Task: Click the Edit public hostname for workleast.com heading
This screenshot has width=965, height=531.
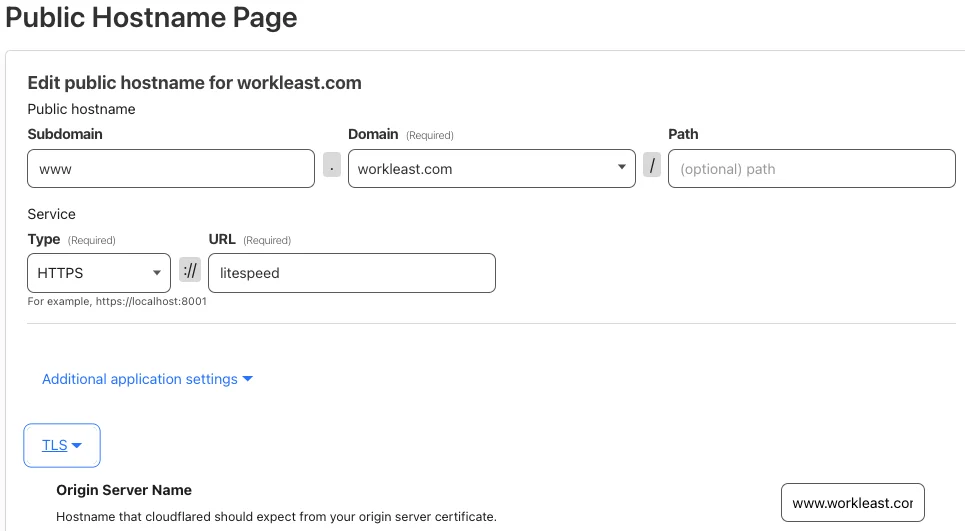Action: pyautogui.click(x=194, y=83)
